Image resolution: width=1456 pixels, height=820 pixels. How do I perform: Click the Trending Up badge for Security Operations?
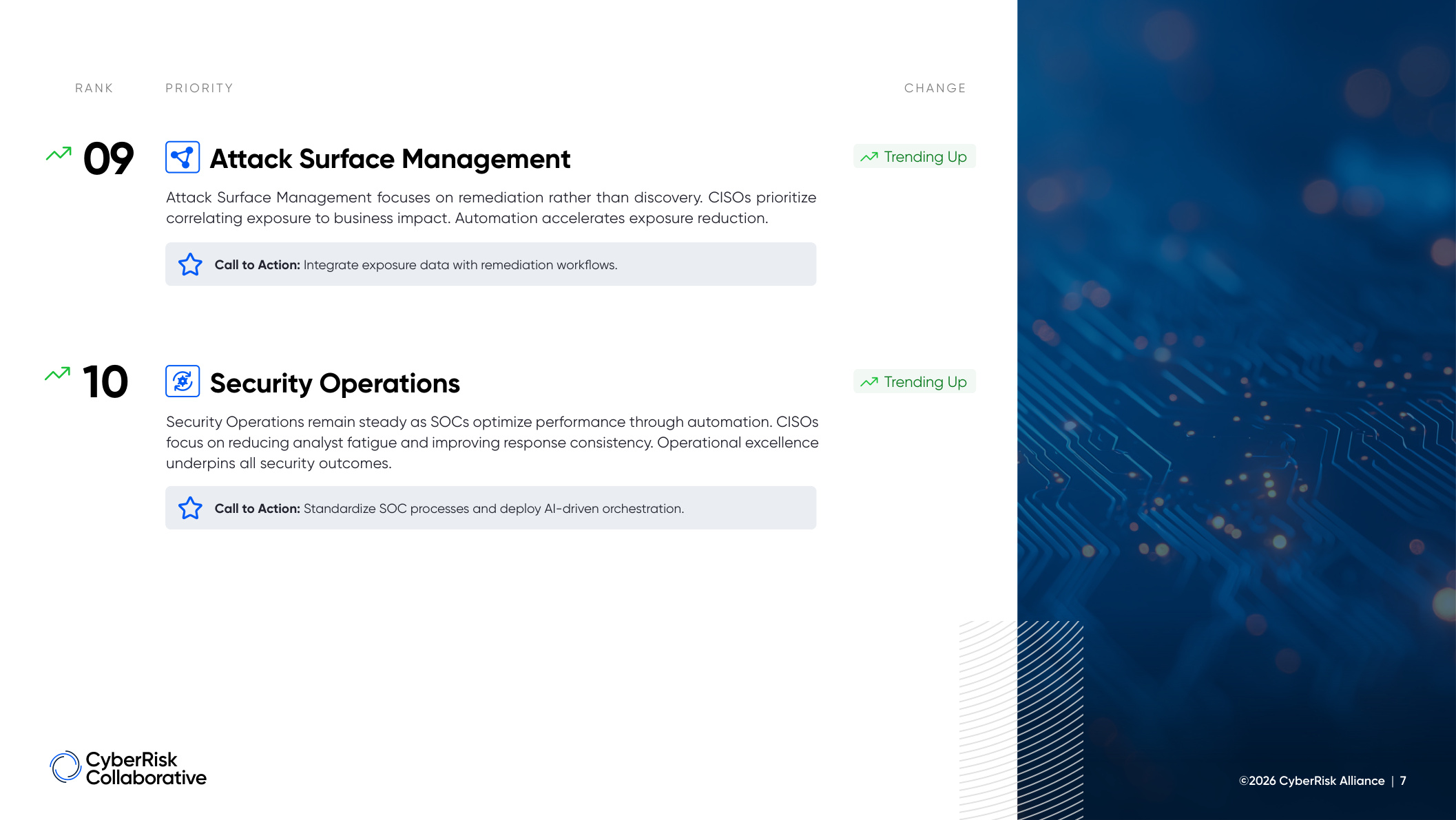coord(914,381)
